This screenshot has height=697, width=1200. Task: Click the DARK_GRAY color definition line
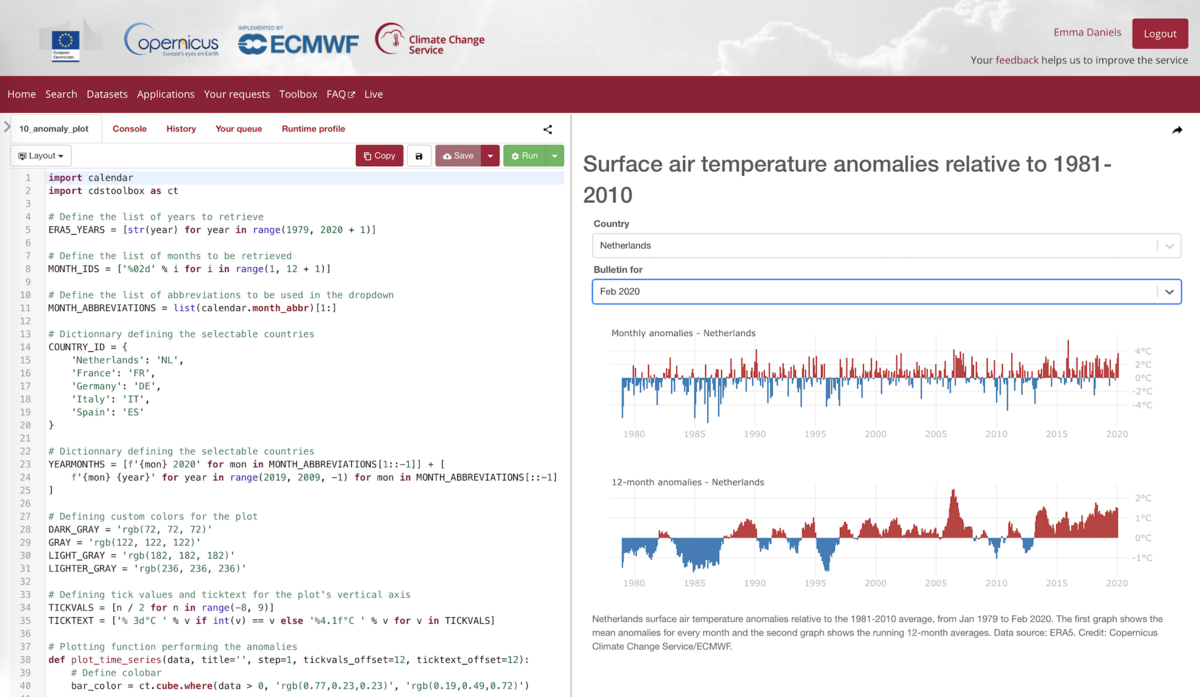click(x=130, y=529)
